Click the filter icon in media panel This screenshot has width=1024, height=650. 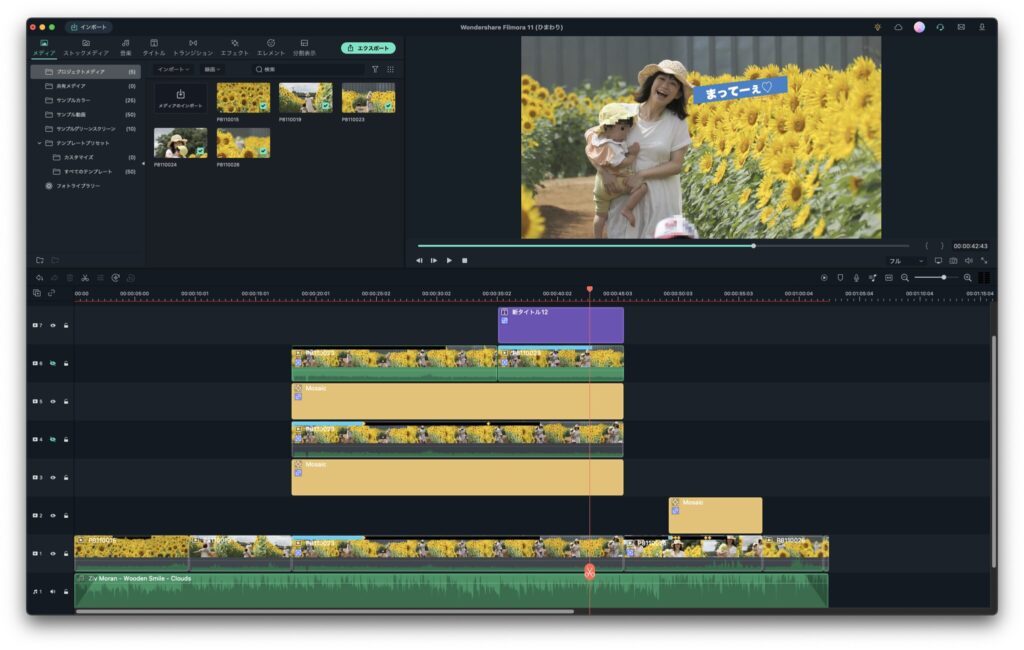point(375,70)
